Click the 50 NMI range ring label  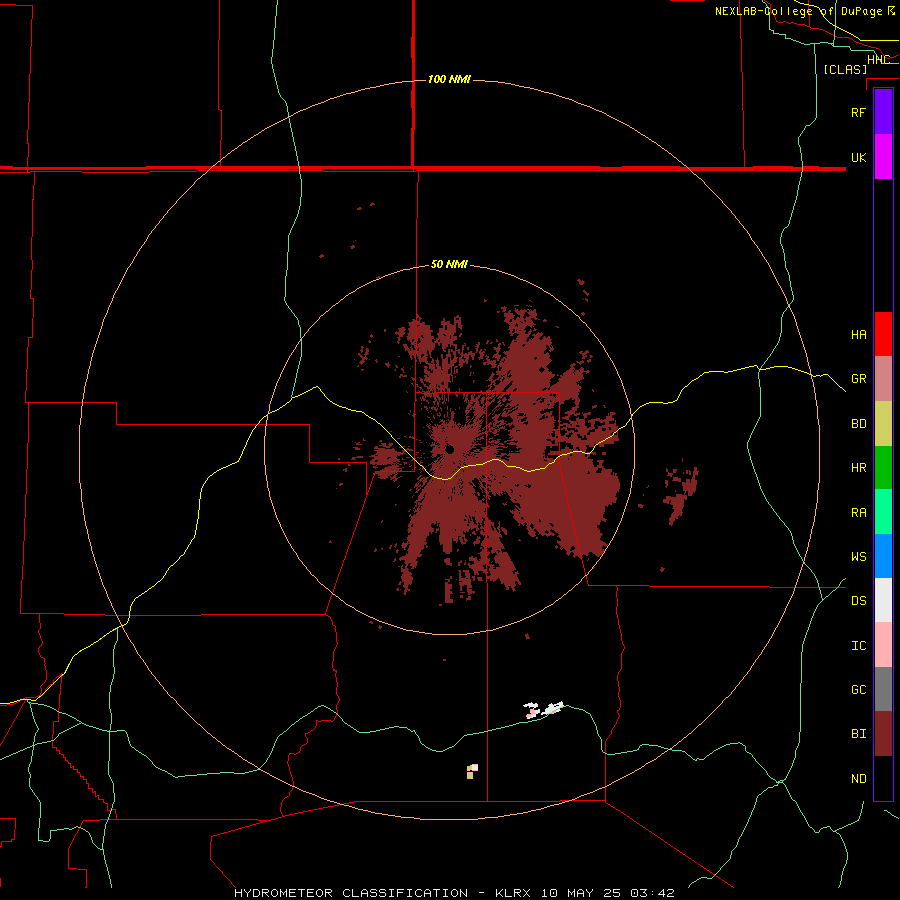click(449, 264)
